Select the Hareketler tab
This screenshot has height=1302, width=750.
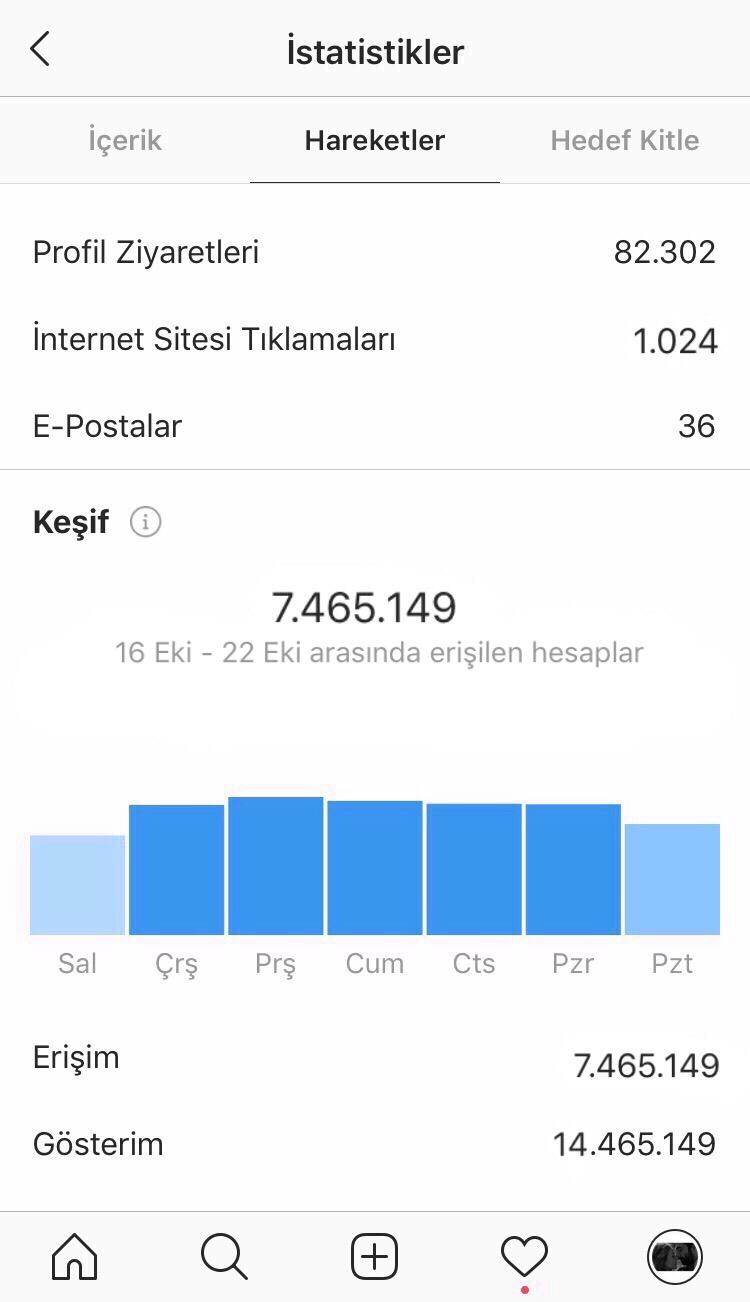coord(375,140)
